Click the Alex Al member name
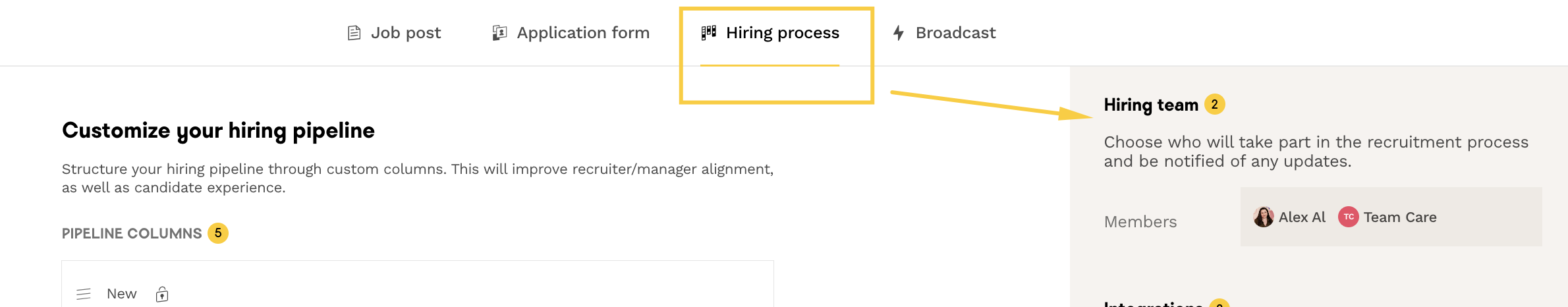This screenshot has width=1568, height=307. pos(1302,217)
